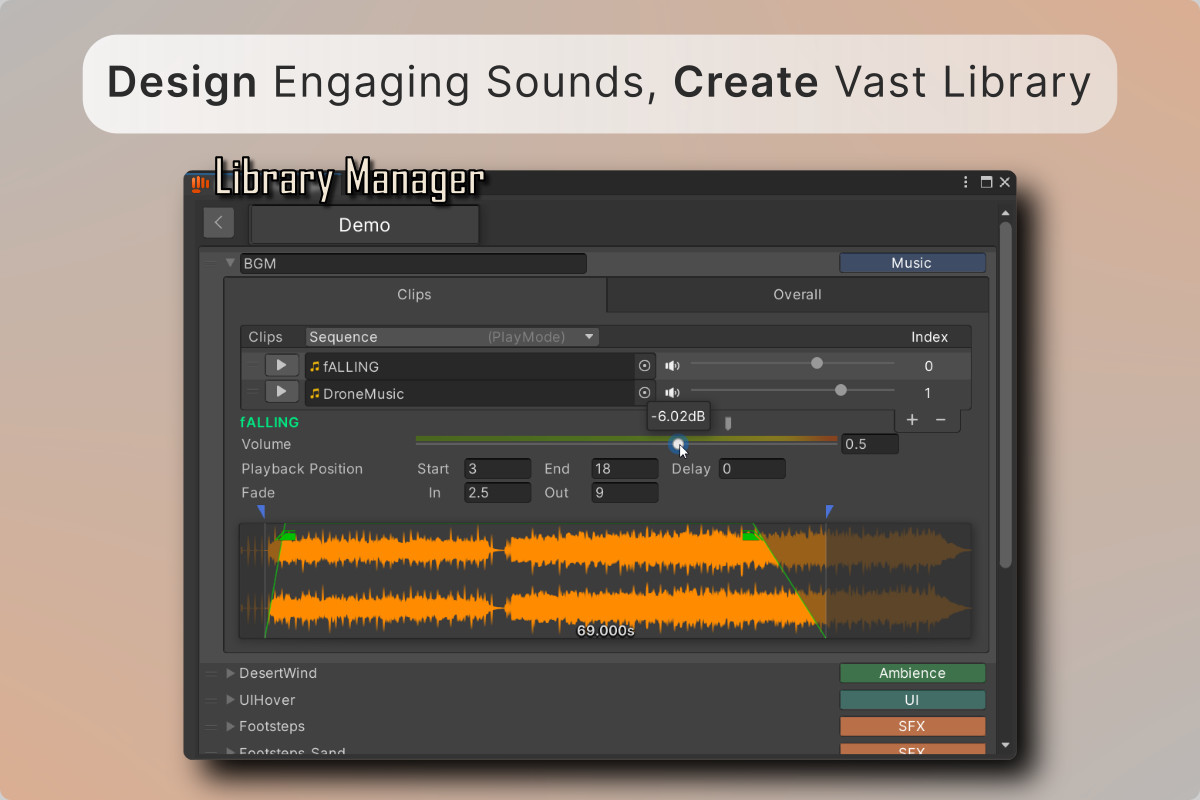Switch to the Overall tab
The height and width of the screenshot is (800, 1200).
click(x=797, y=294)
